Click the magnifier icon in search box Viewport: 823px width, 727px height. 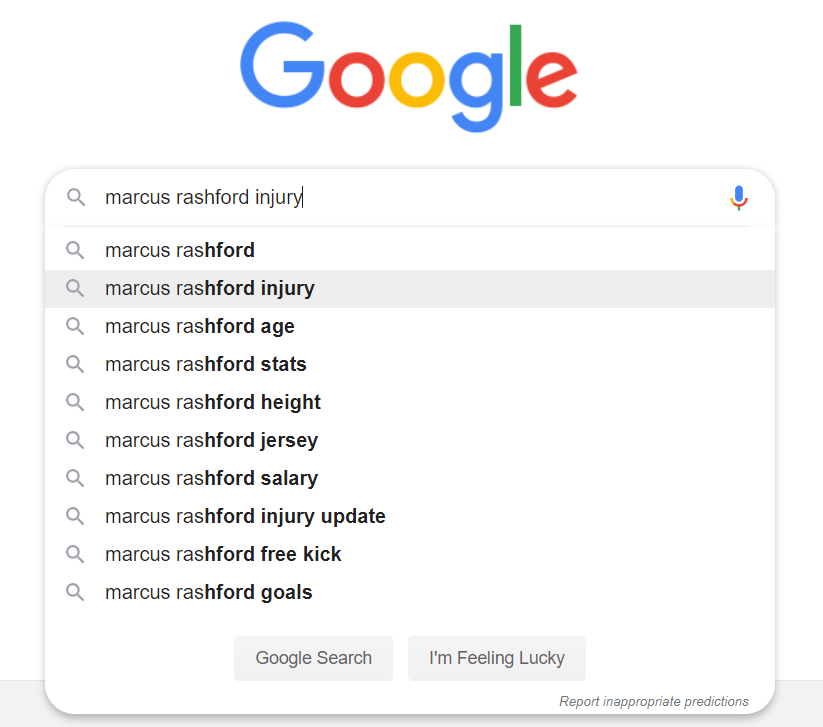(76, 197)
